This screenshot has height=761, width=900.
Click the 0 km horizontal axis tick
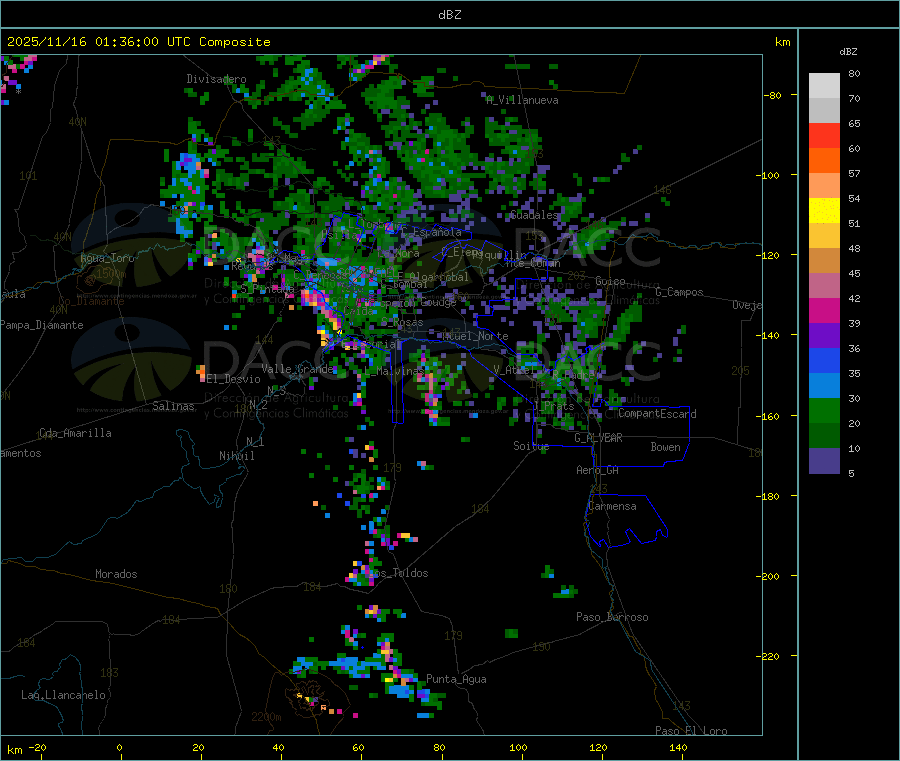119,747
